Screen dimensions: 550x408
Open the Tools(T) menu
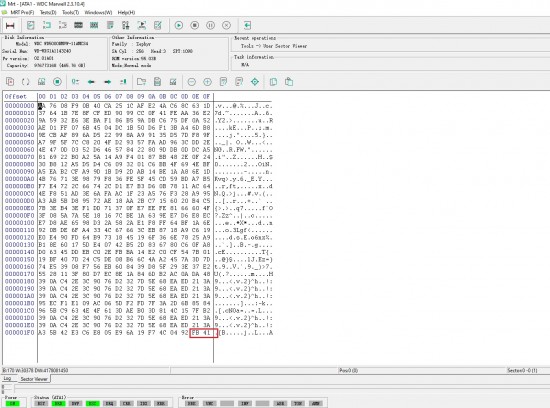(71, 12)
